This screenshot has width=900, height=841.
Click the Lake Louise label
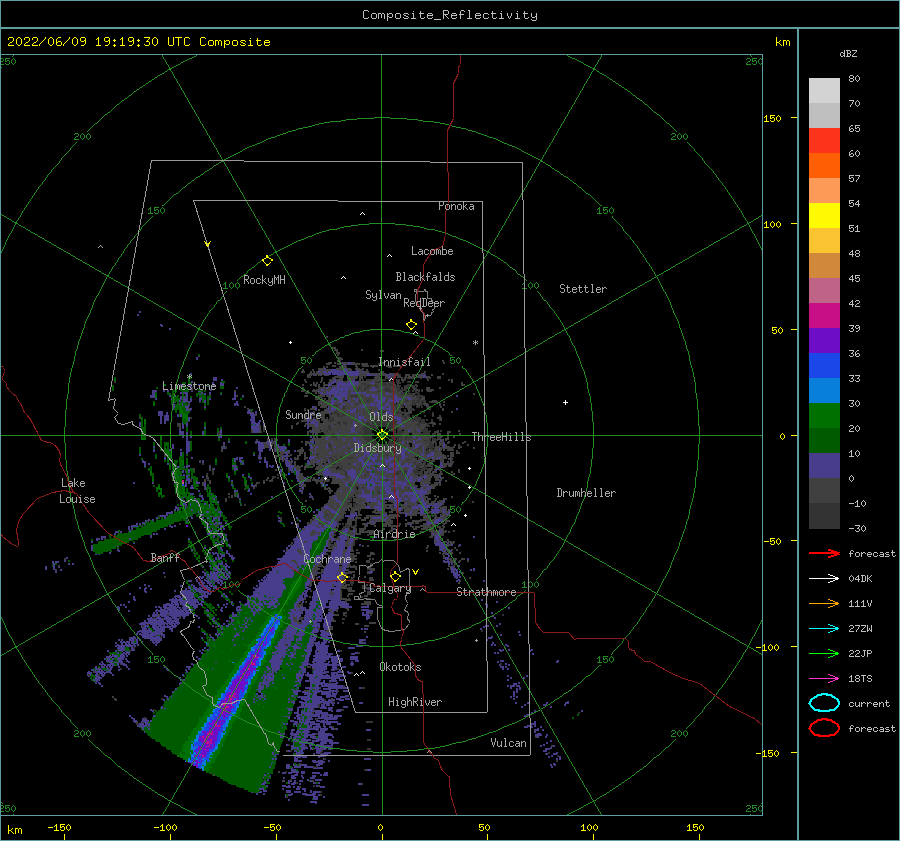click(x=77, y=491)
